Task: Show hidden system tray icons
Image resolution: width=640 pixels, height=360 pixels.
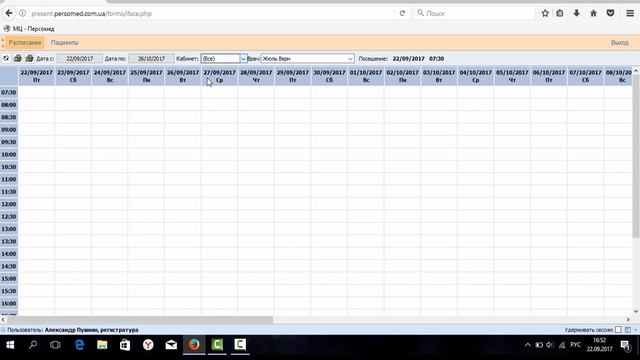Action: (x=527, y=345)
